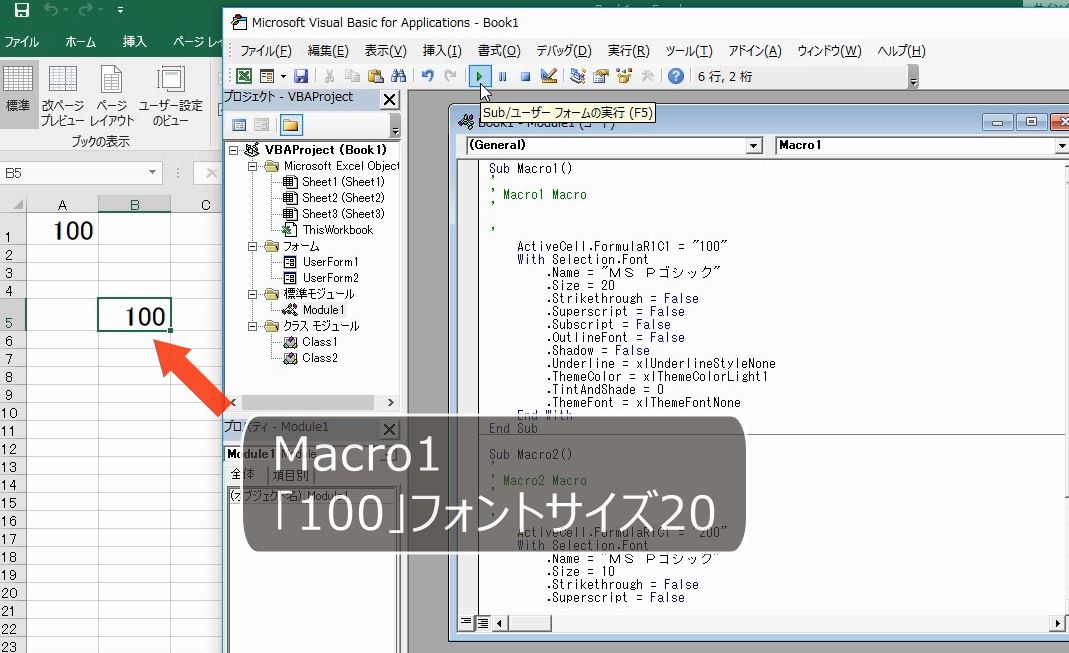Click Full Module View button at code window bottom
The width and height of the screenshot is (1069, 653).
tap(483, 622)
